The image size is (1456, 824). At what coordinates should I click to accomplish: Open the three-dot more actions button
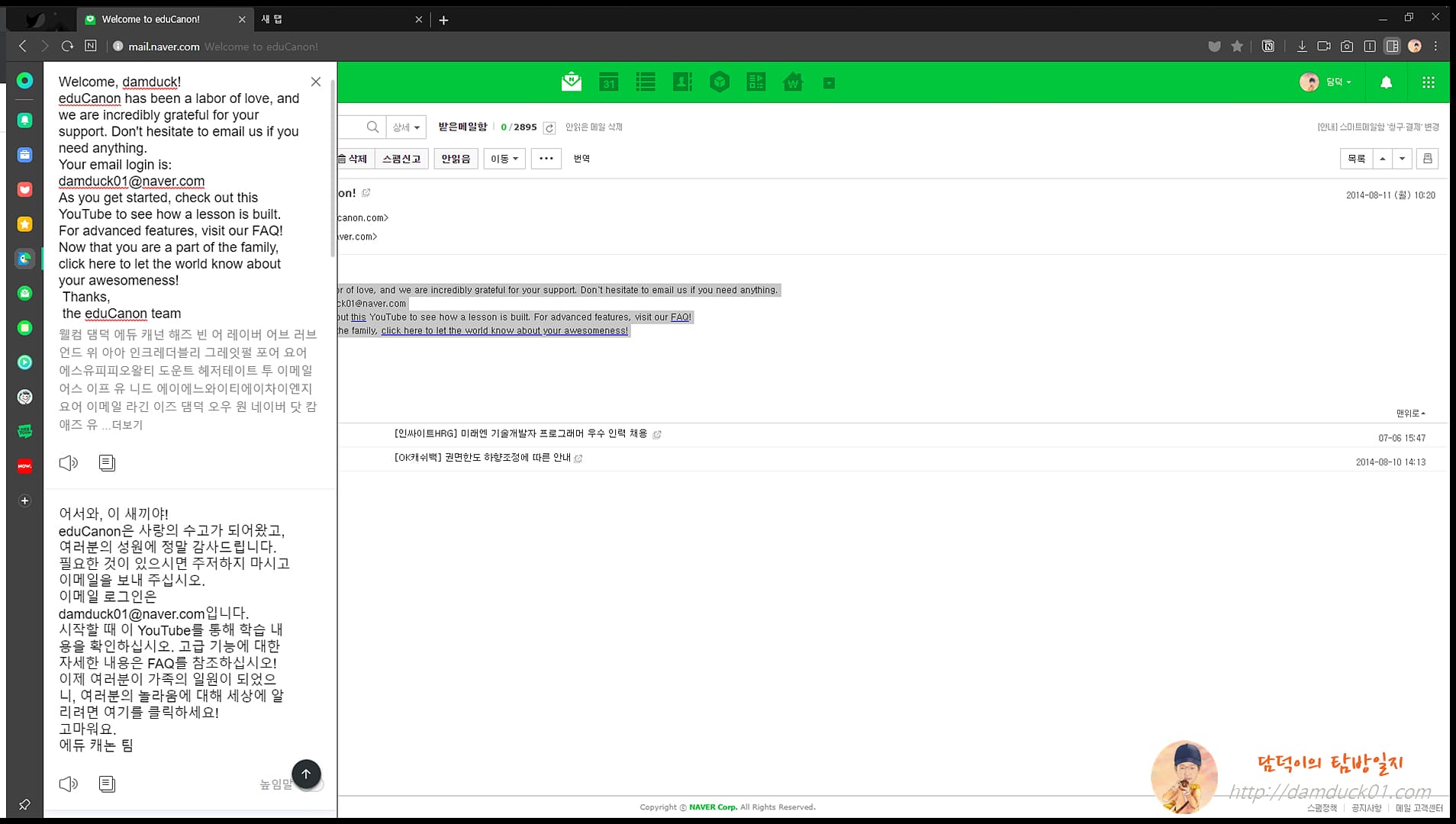coord(546,159)
